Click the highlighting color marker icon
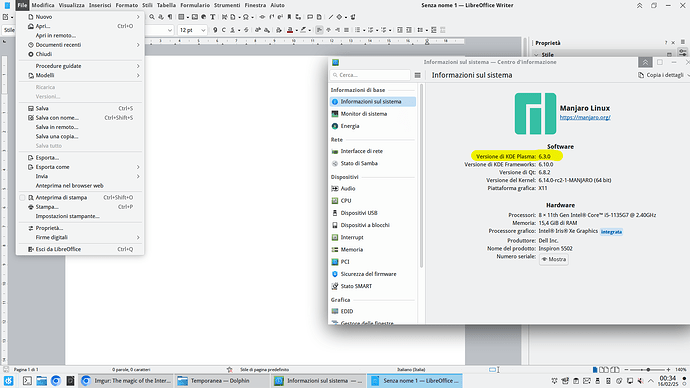 pos(303,30)
